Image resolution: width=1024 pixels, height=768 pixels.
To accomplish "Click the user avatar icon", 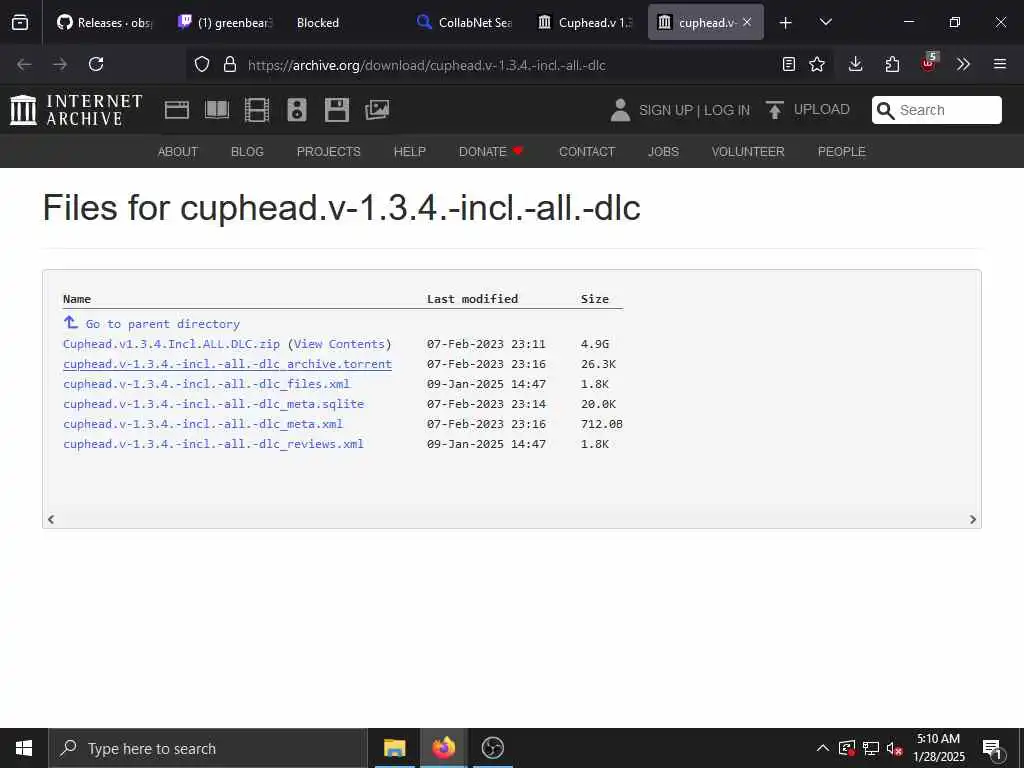I will pyautogui.click(x=620, y=110).
